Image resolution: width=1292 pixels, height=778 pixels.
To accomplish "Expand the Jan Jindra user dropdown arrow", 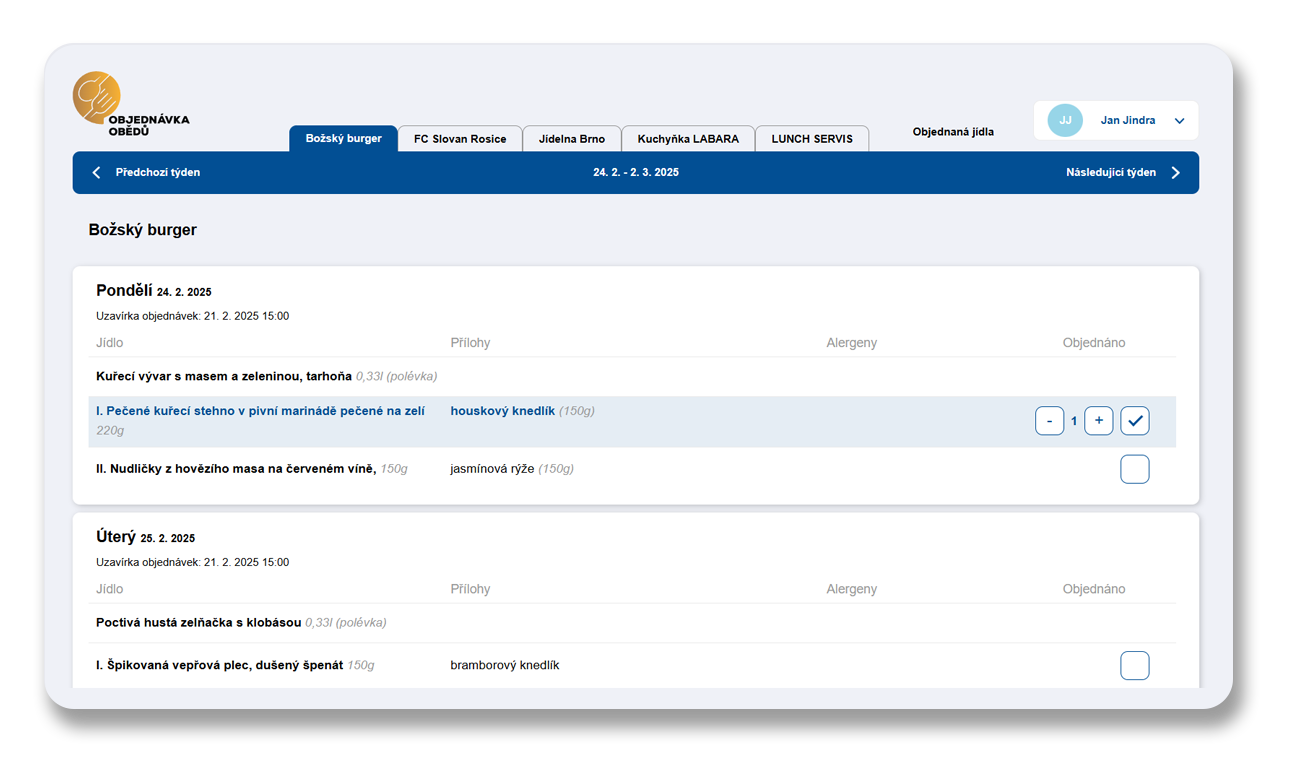I will click(1179, 121).
